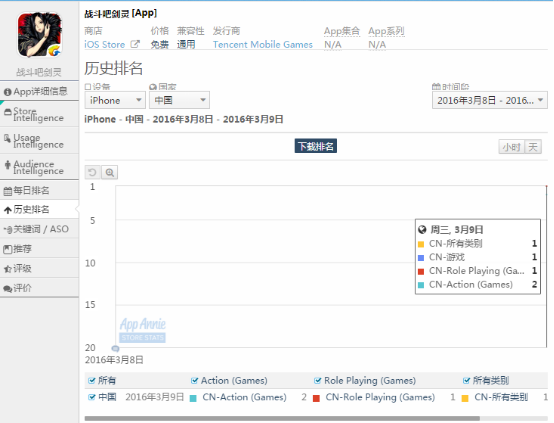554x423 pixels.
Task: Click the yellow CN-所有类别 swatch in table
Action: (465, 398)
